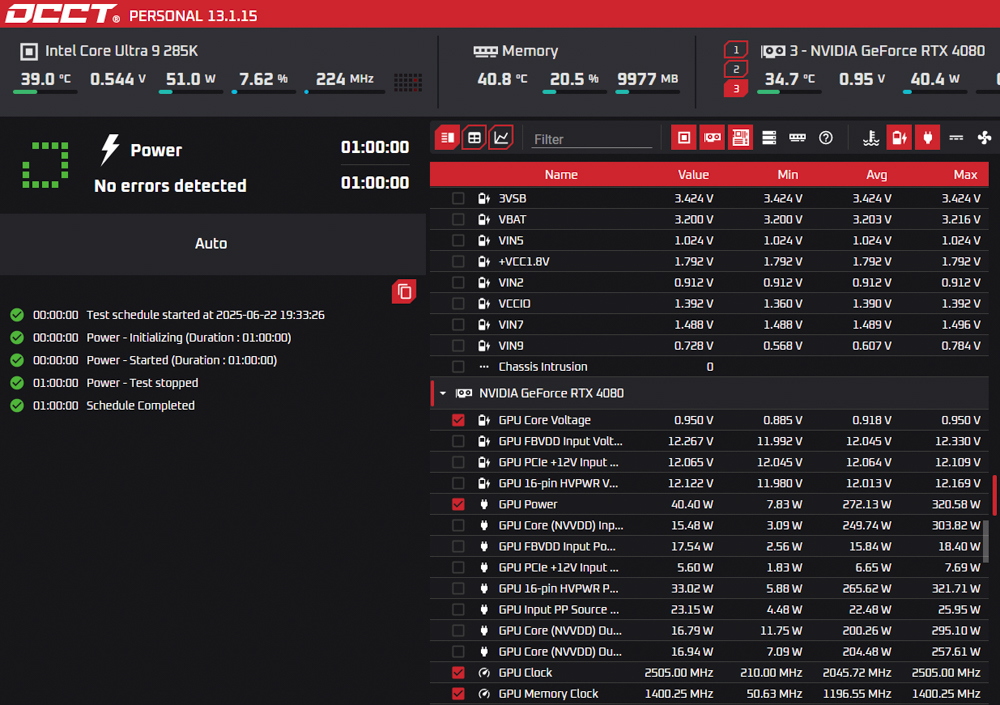The height and width of the screenshot is (705, 1000).
Task: Click the CPU chip icon beside Intel Core
Action: tap(29, 51)
